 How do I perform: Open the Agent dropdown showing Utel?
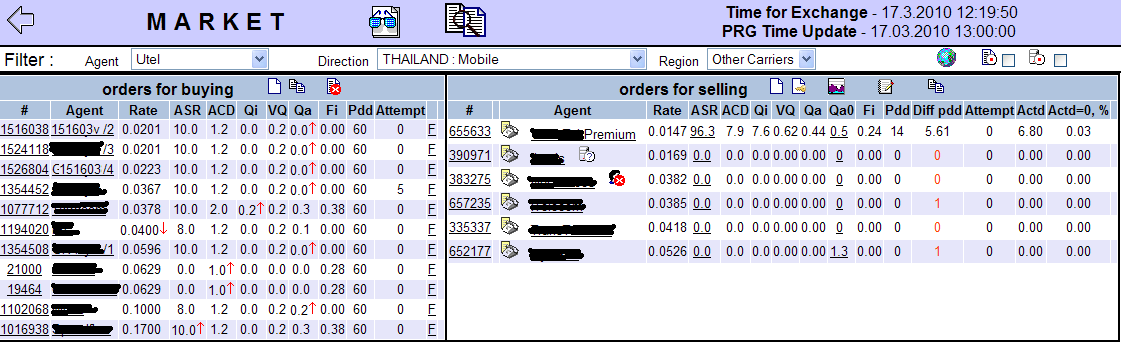[199, 59]
